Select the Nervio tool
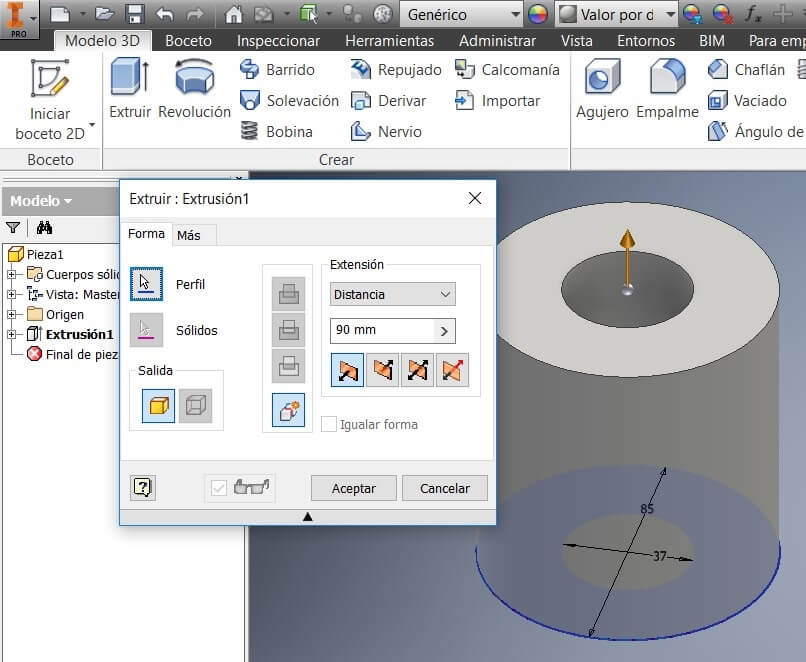Viewport: 806px width, 662px height. click(x=386, y=132)
